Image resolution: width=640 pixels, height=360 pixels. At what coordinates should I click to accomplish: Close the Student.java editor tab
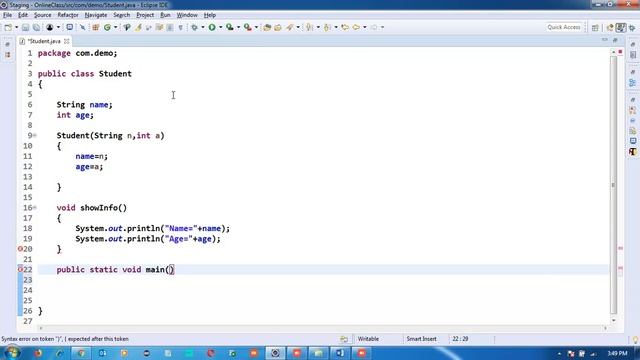(x=67, y=41)
